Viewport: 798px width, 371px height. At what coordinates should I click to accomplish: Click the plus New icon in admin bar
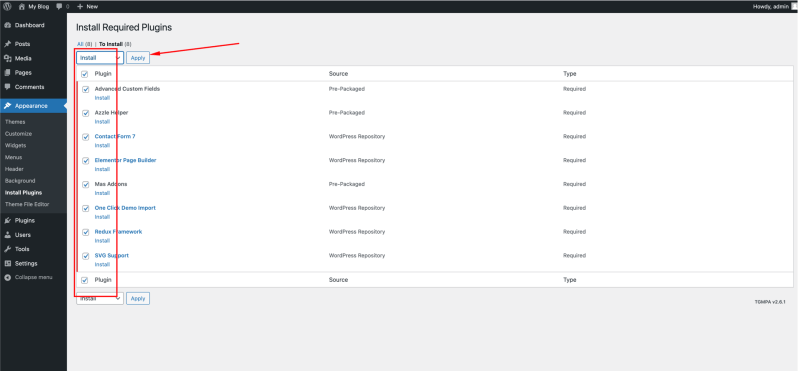[80, 7]
